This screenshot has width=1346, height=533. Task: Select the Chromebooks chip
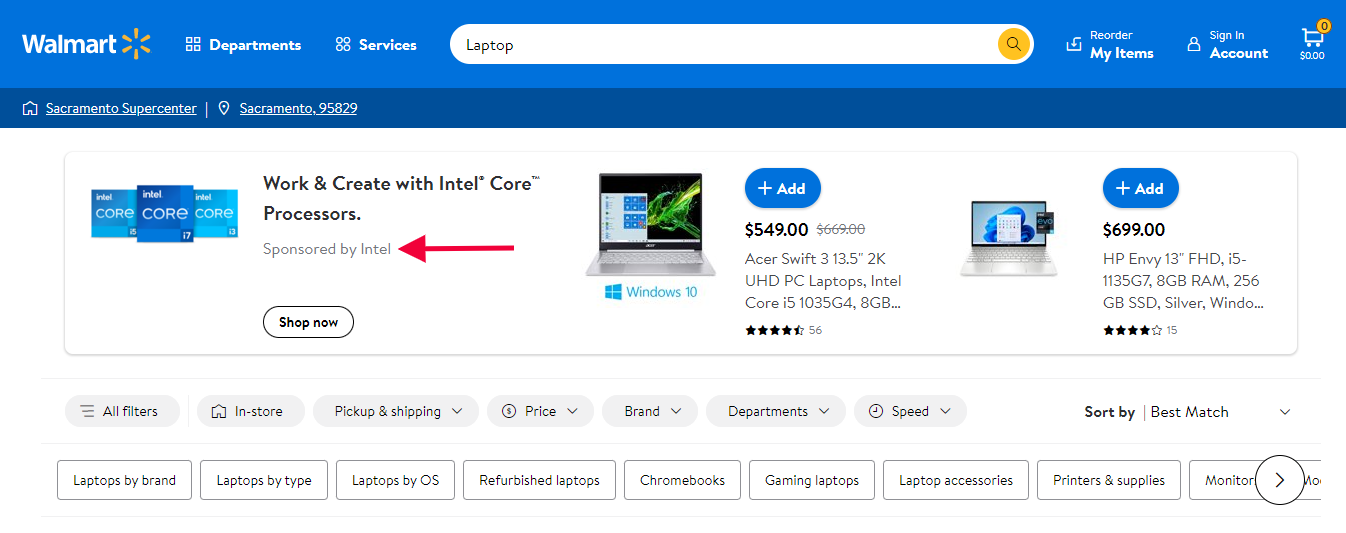(682, 480)
